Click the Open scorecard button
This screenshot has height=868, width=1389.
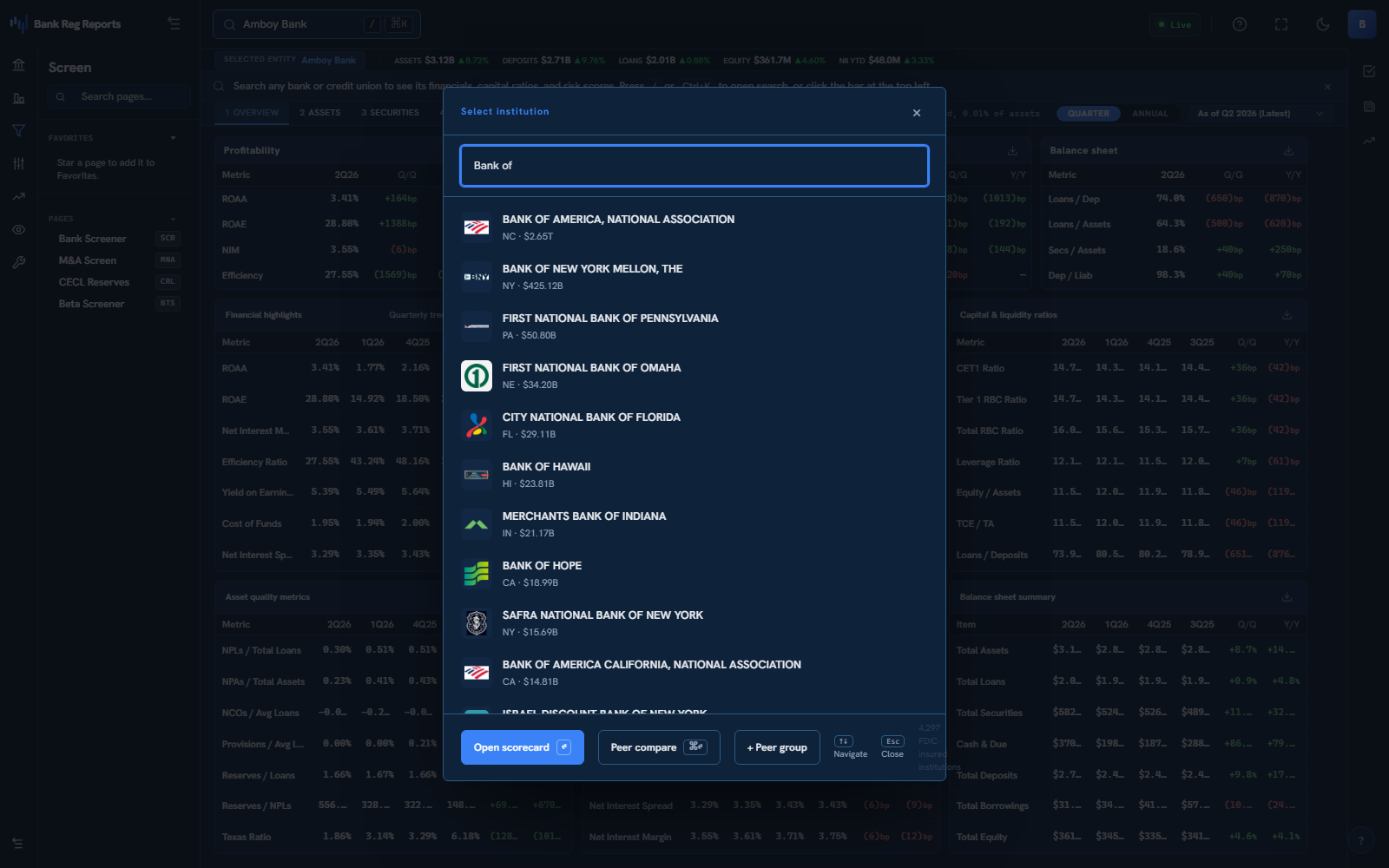tap(523, 747)
